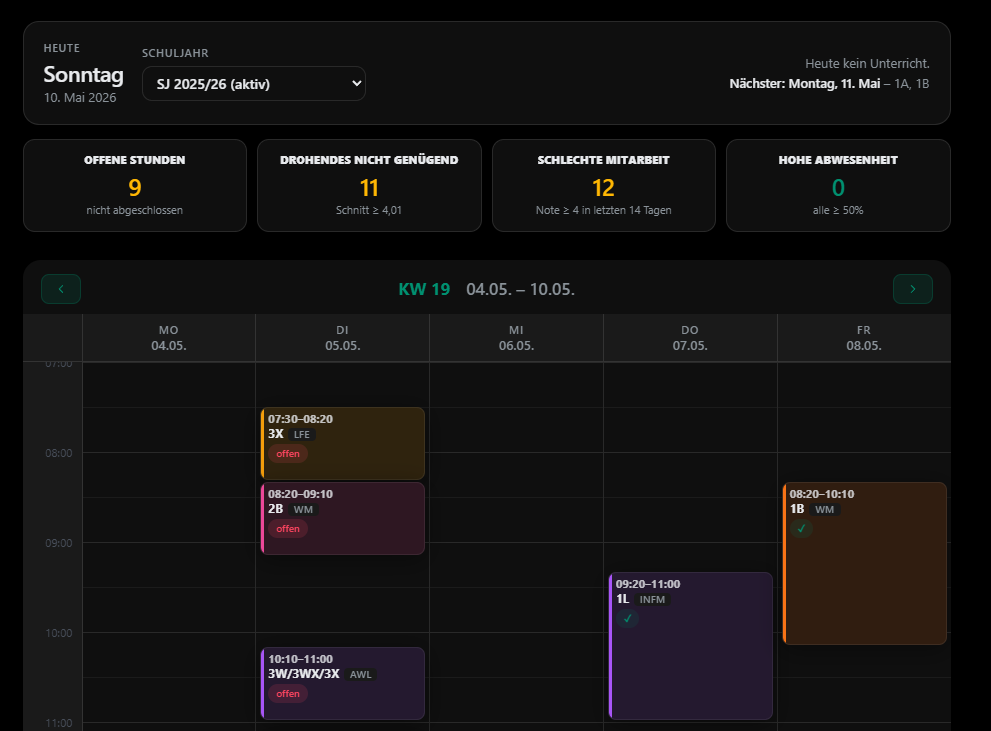This screenshot has width=991, height=731.
Task: Click the DI 05.05. column header
Action: (343, 338)
